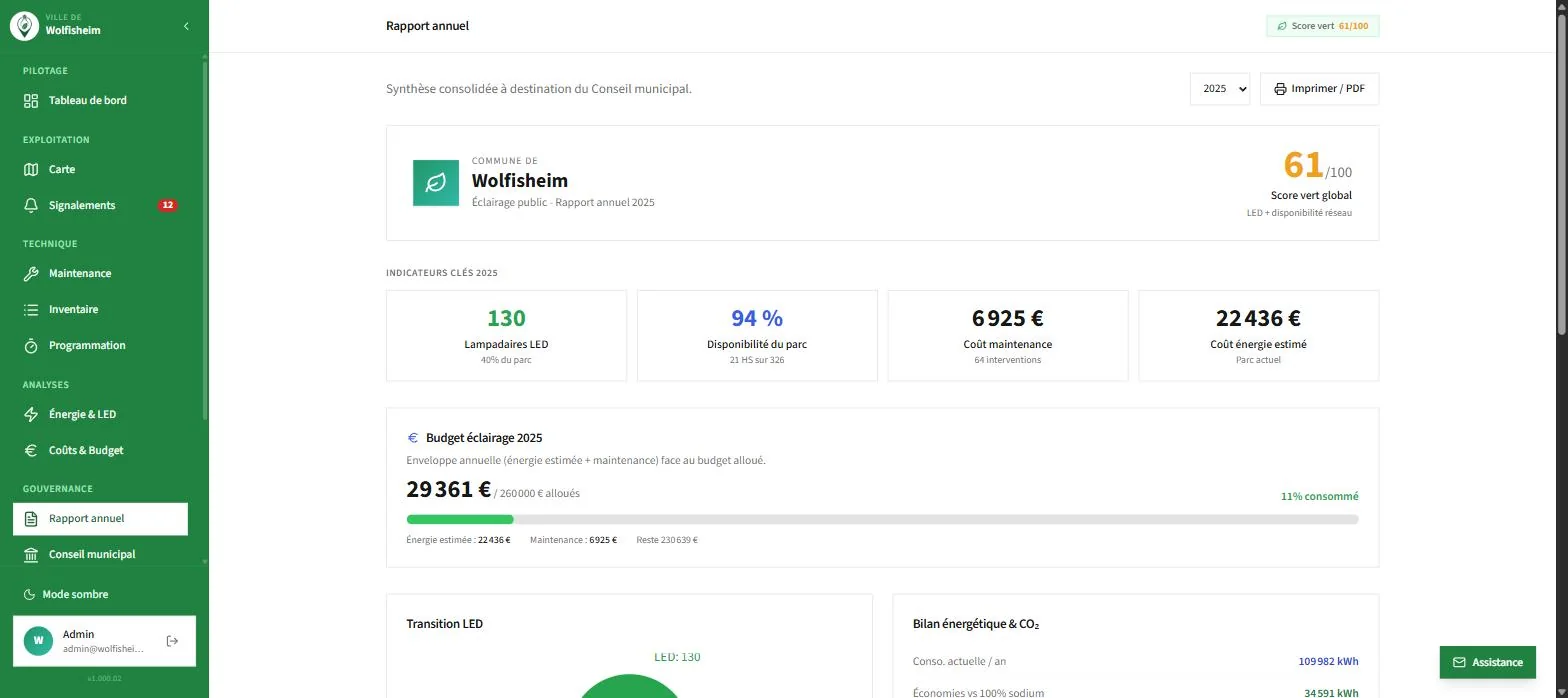Click the red 12 signalements badge

point(167,205)
